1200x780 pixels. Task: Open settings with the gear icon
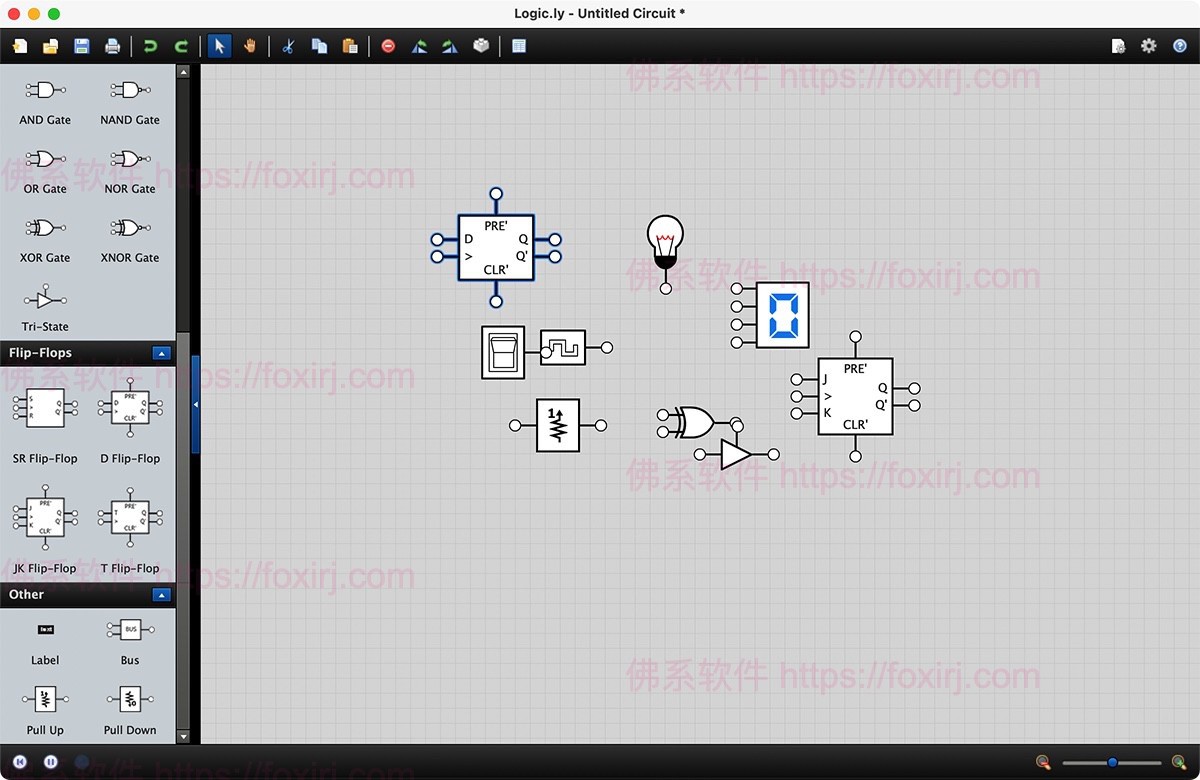click(1149, 46)
